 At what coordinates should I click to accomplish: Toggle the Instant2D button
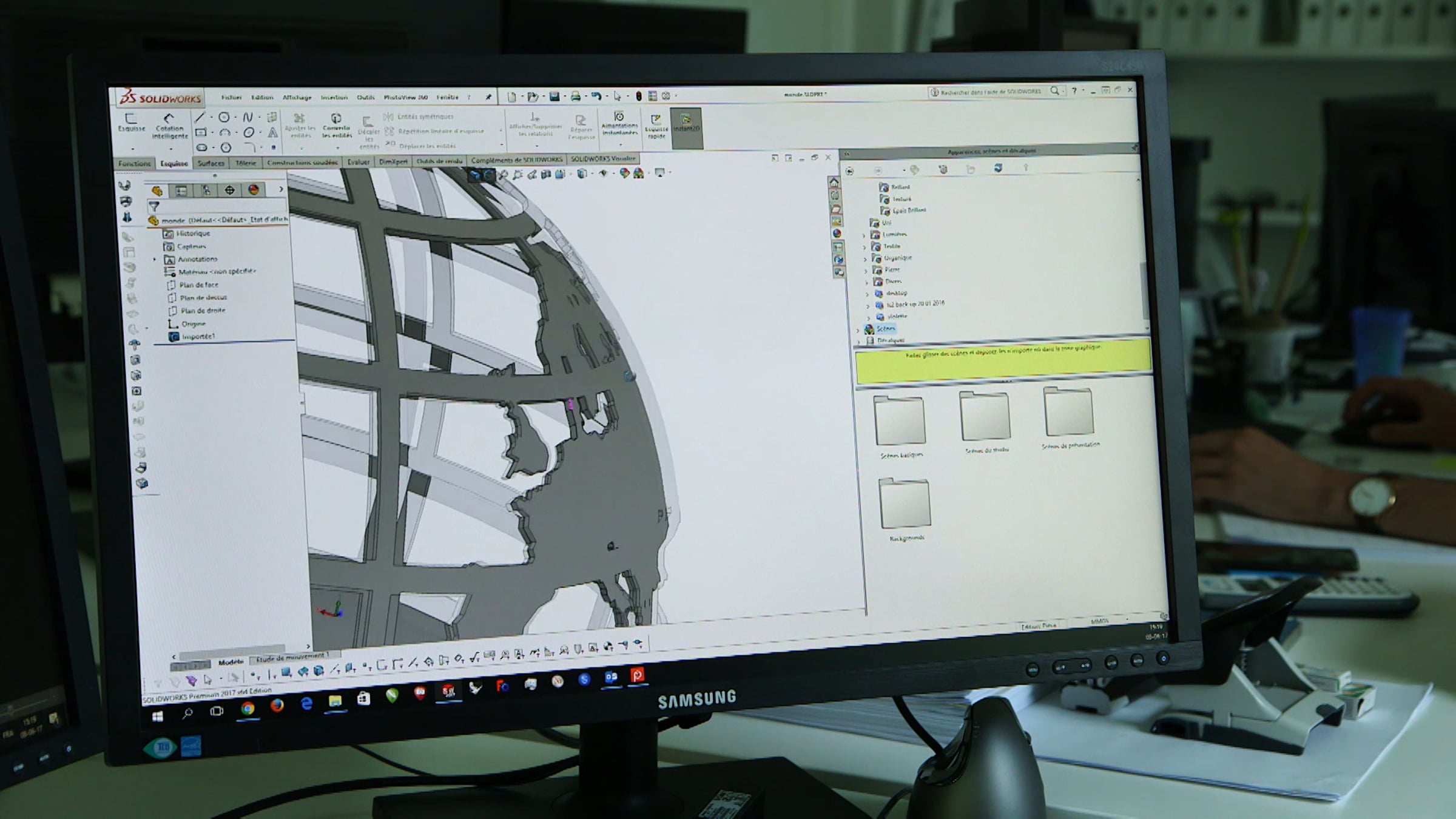click(686, 128)
